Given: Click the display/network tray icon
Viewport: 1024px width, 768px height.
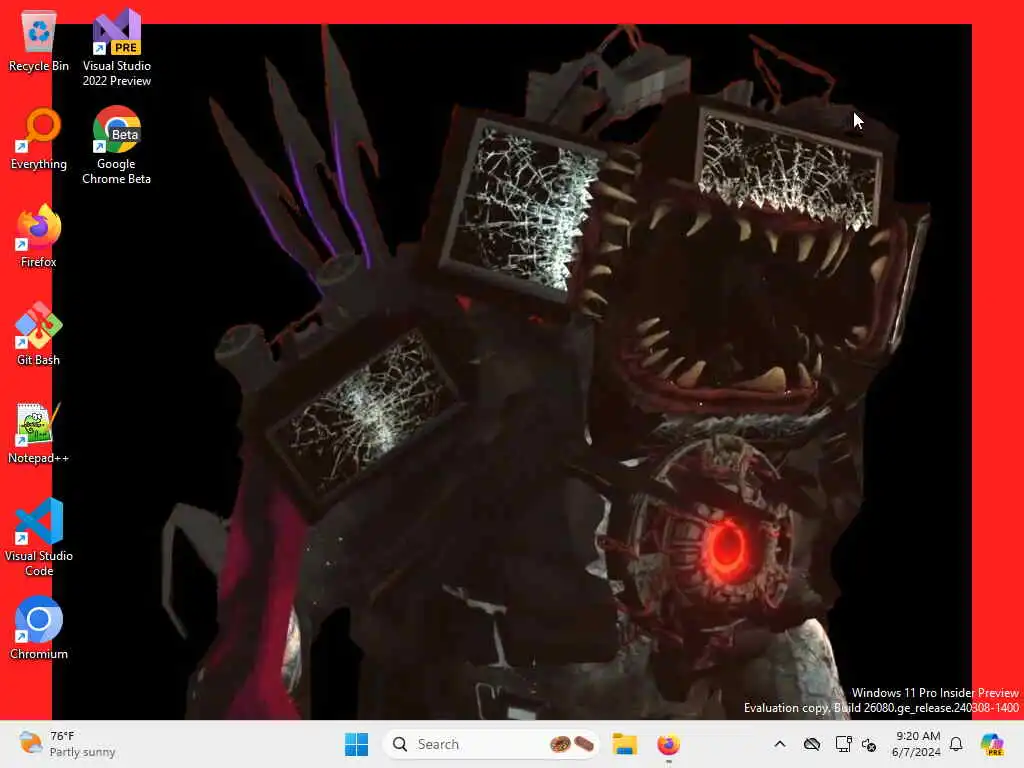Looking at the screenshot, I should click(x=843, y=744).
